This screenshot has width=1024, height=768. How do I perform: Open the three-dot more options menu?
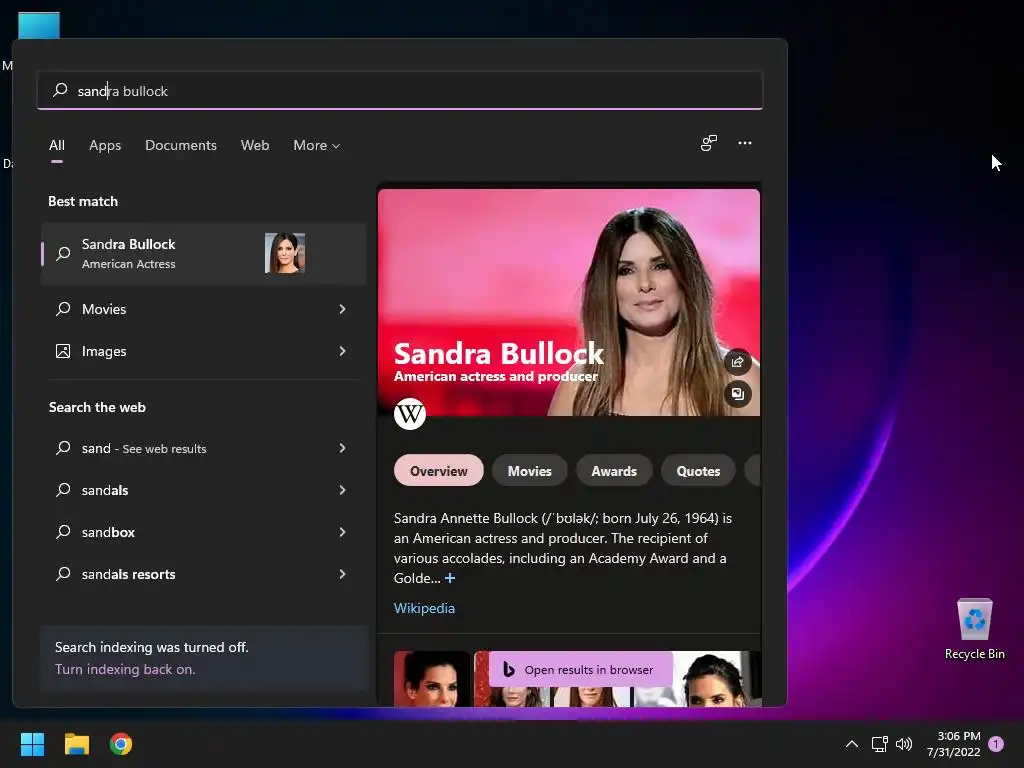pos(744,143)
